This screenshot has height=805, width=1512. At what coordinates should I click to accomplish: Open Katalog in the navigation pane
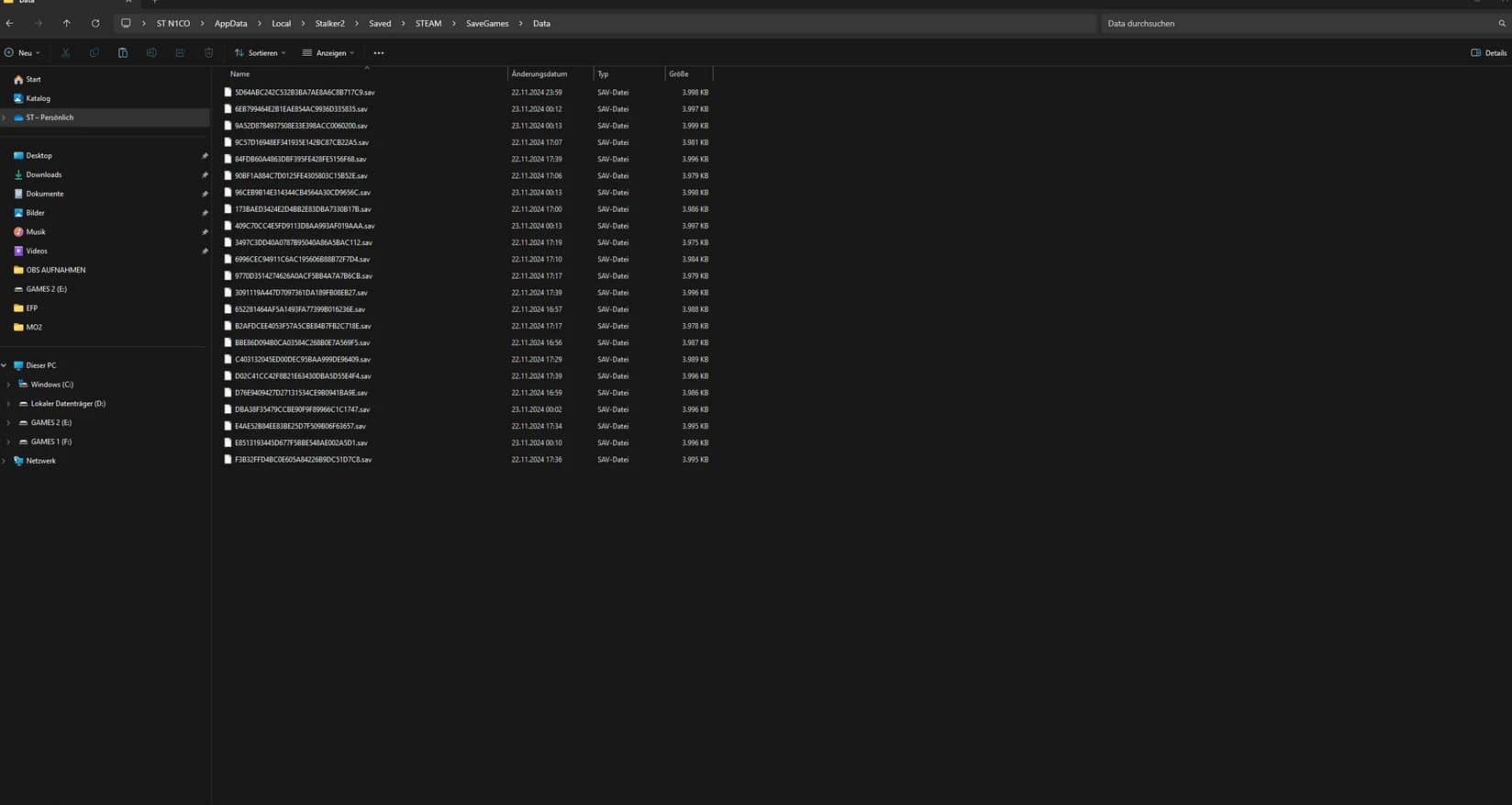pyautogui.click(x=38, y=98)
